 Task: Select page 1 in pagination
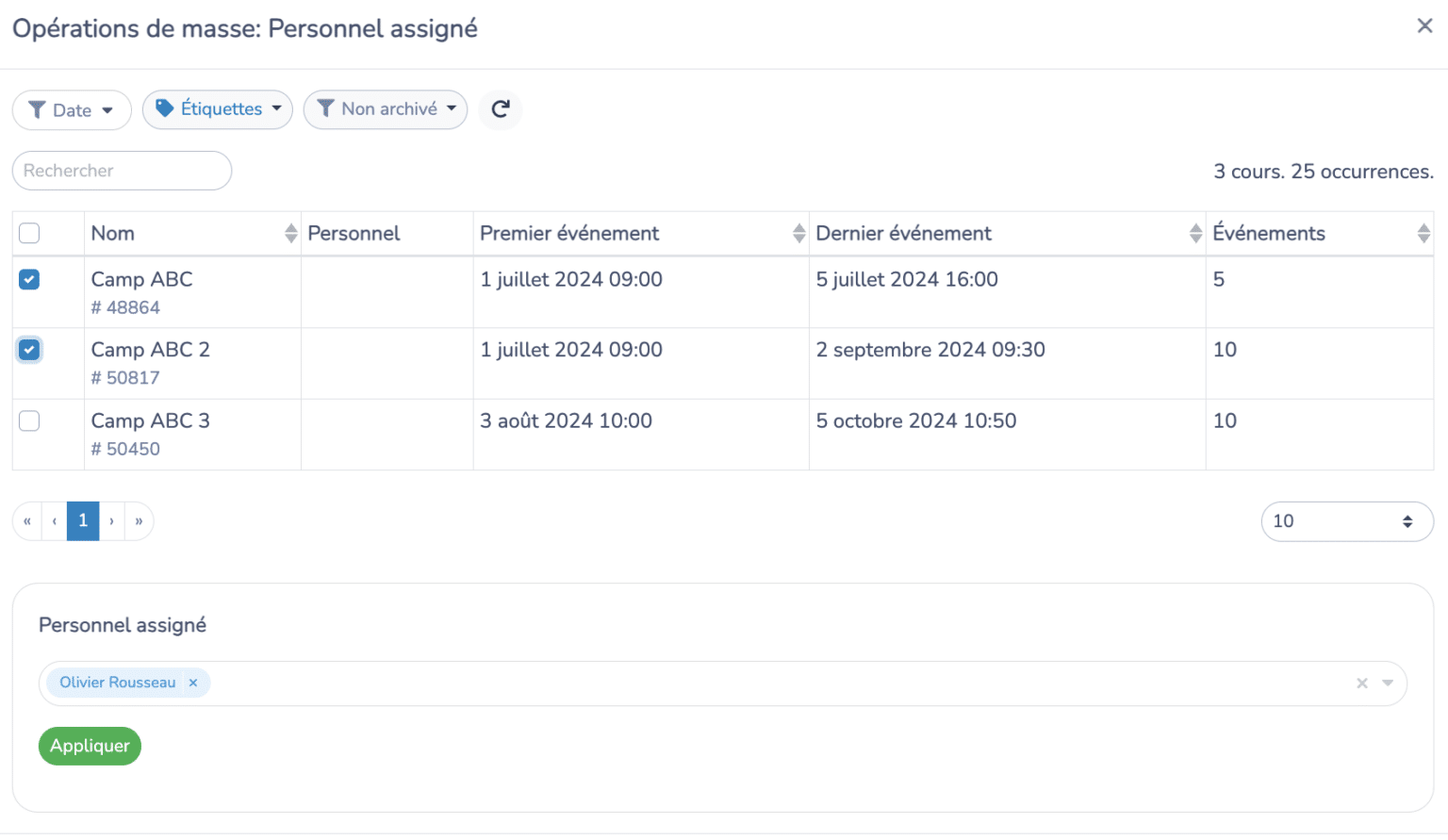click(x=83, y=521)
